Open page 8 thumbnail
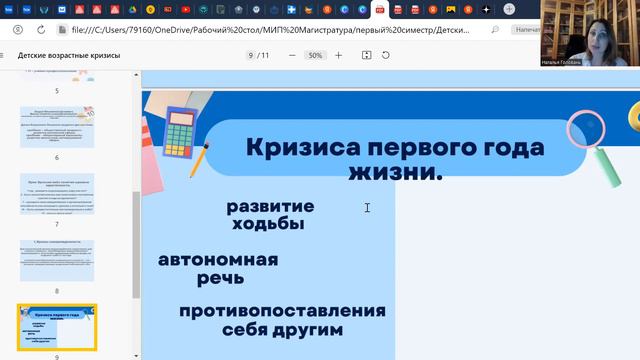This screenshot has height=360, width=640. (57, 261)
